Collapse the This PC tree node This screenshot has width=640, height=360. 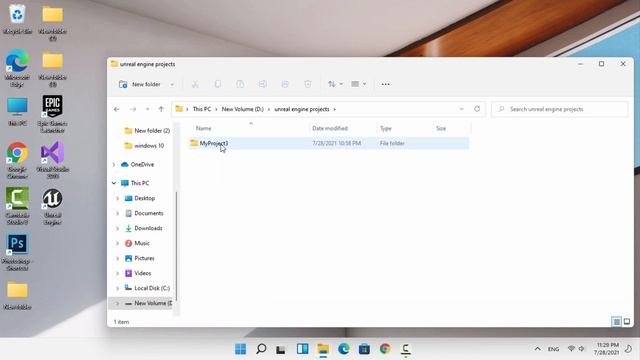click(x=114, y=183)
